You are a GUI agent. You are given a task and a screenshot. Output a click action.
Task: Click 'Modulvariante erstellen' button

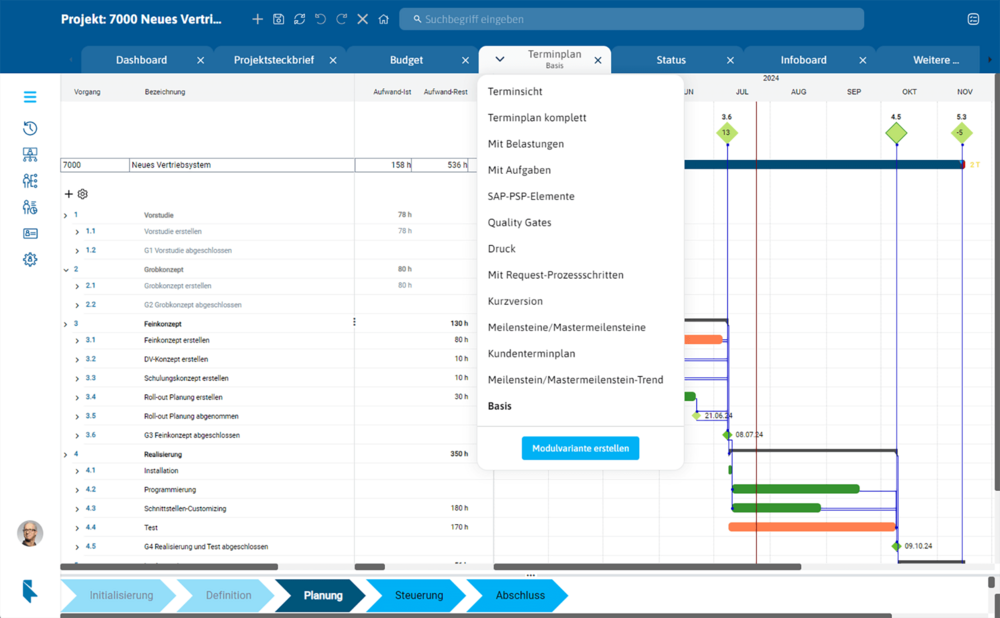(x=580, y=448)
